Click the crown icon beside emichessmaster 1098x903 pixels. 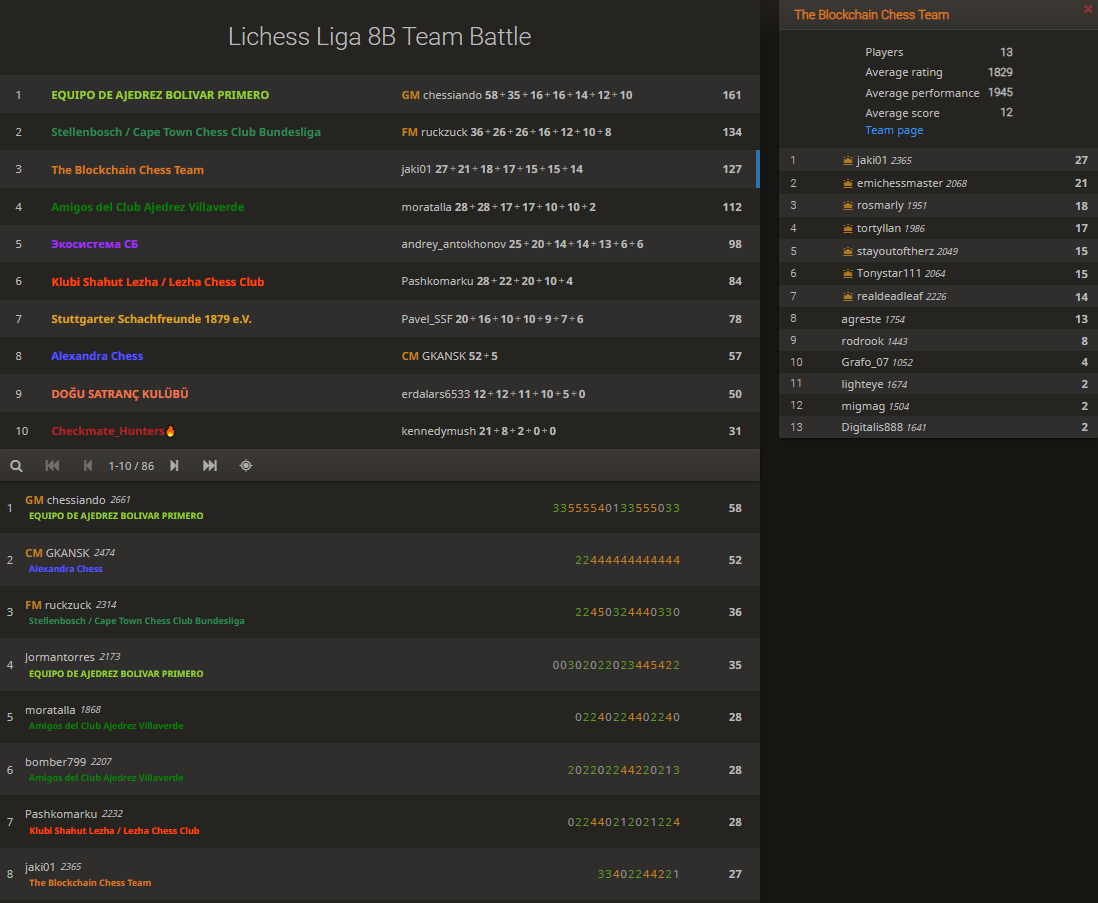[x=847, y=183]
